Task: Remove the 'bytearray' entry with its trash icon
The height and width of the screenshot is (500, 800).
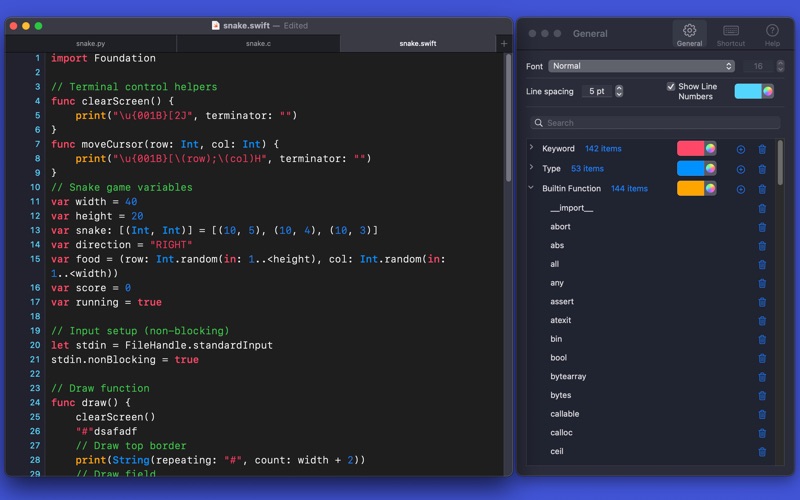Action: click(762, 377)
